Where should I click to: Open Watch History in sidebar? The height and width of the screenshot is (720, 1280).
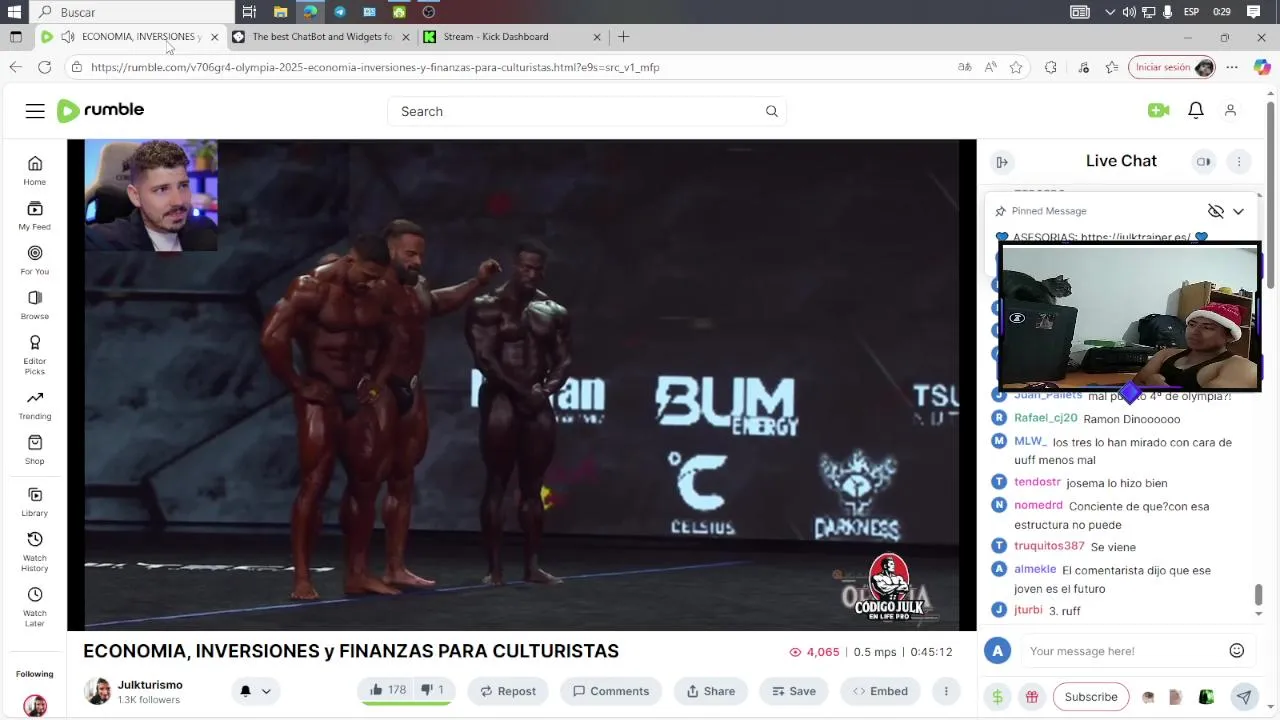click(35, 552)
